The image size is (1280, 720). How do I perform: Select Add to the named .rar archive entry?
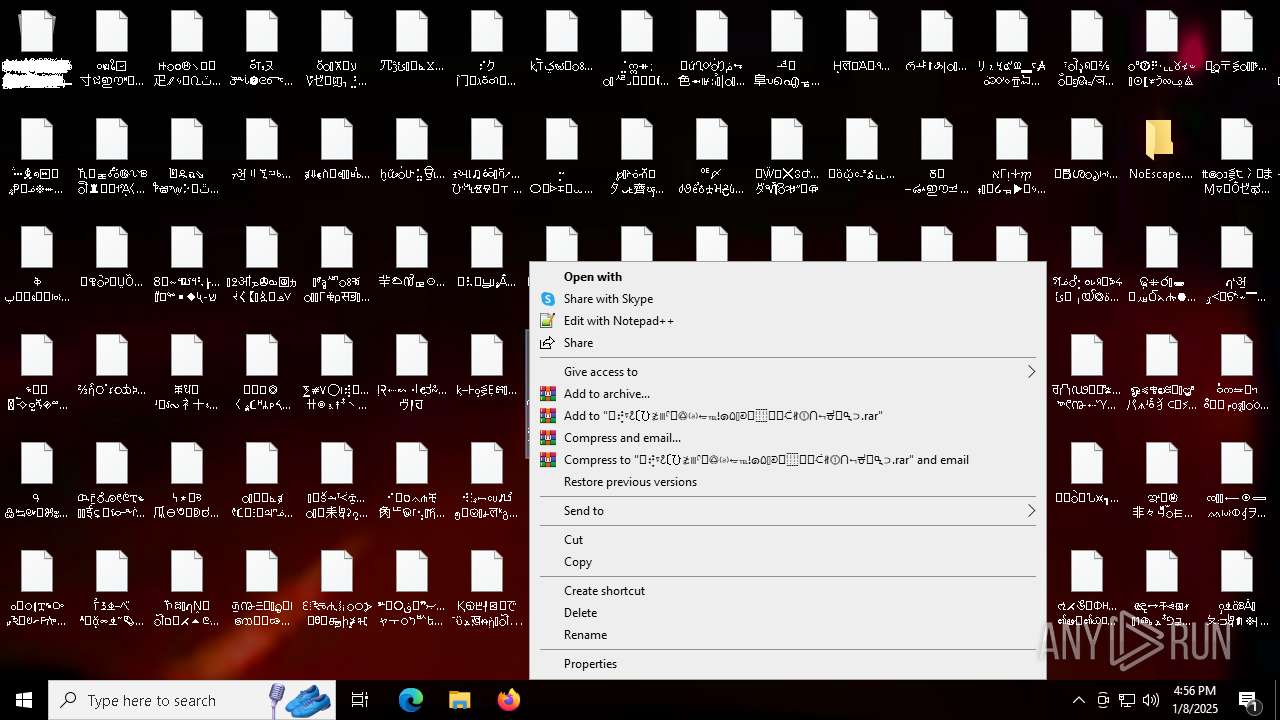[x=788, y=416]
